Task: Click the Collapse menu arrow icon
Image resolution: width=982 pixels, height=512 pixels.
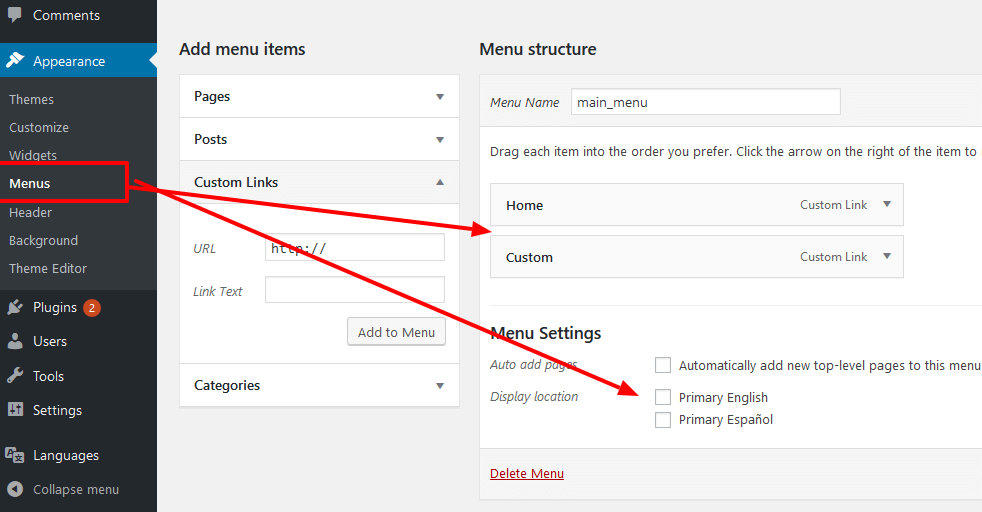Action: [x=14, y=489]
